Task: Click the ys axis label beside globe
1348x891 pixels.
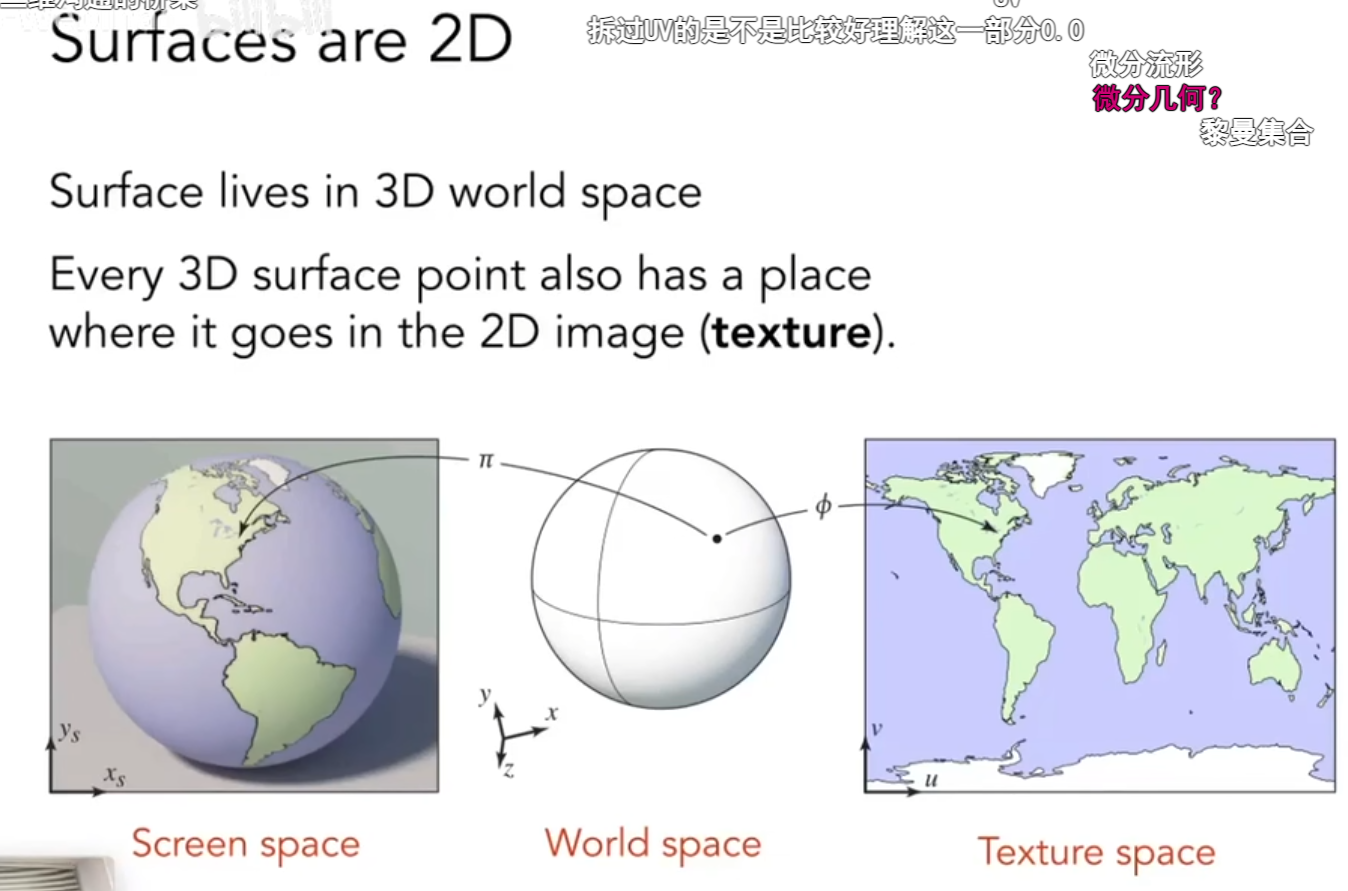Action: point(68,732)
